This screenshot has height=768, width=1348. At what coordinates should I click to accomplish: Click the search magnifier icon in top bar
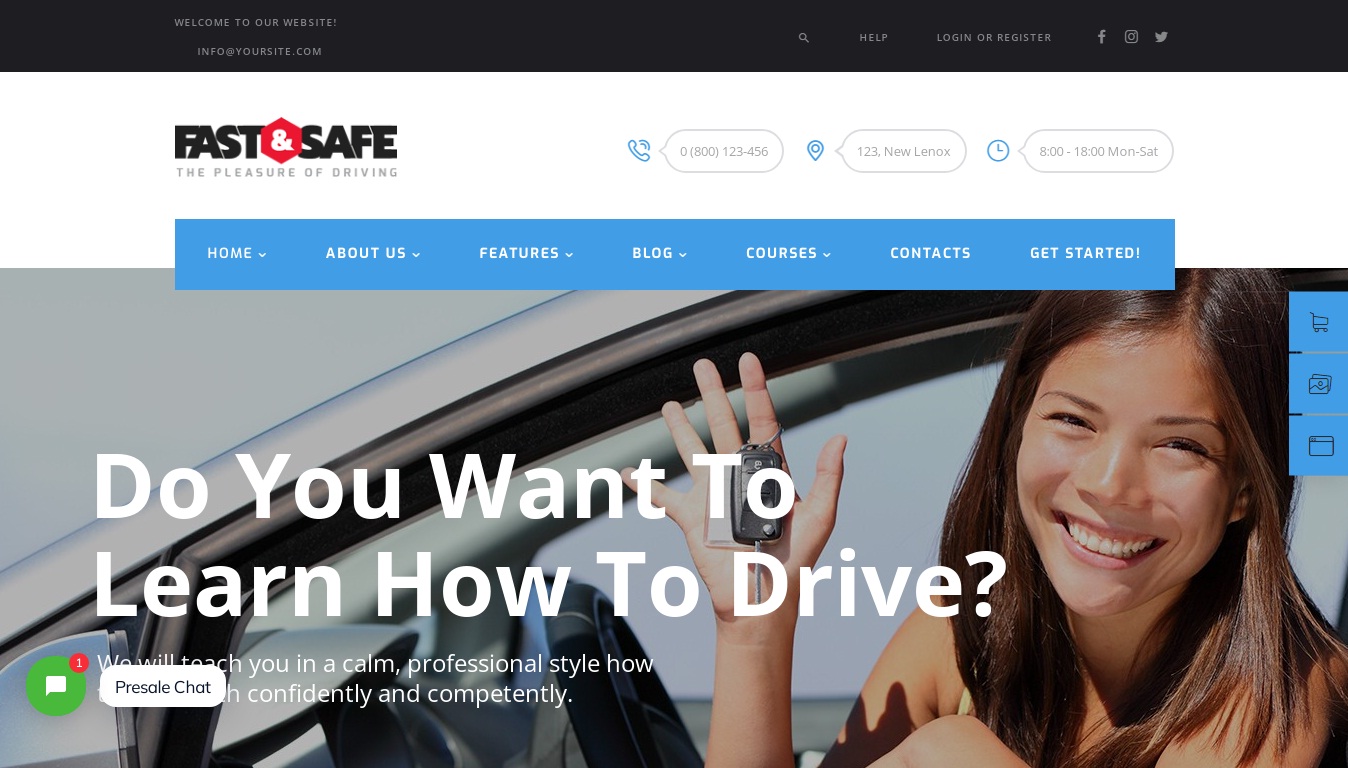pyautogui.click(x=803, y=38)
